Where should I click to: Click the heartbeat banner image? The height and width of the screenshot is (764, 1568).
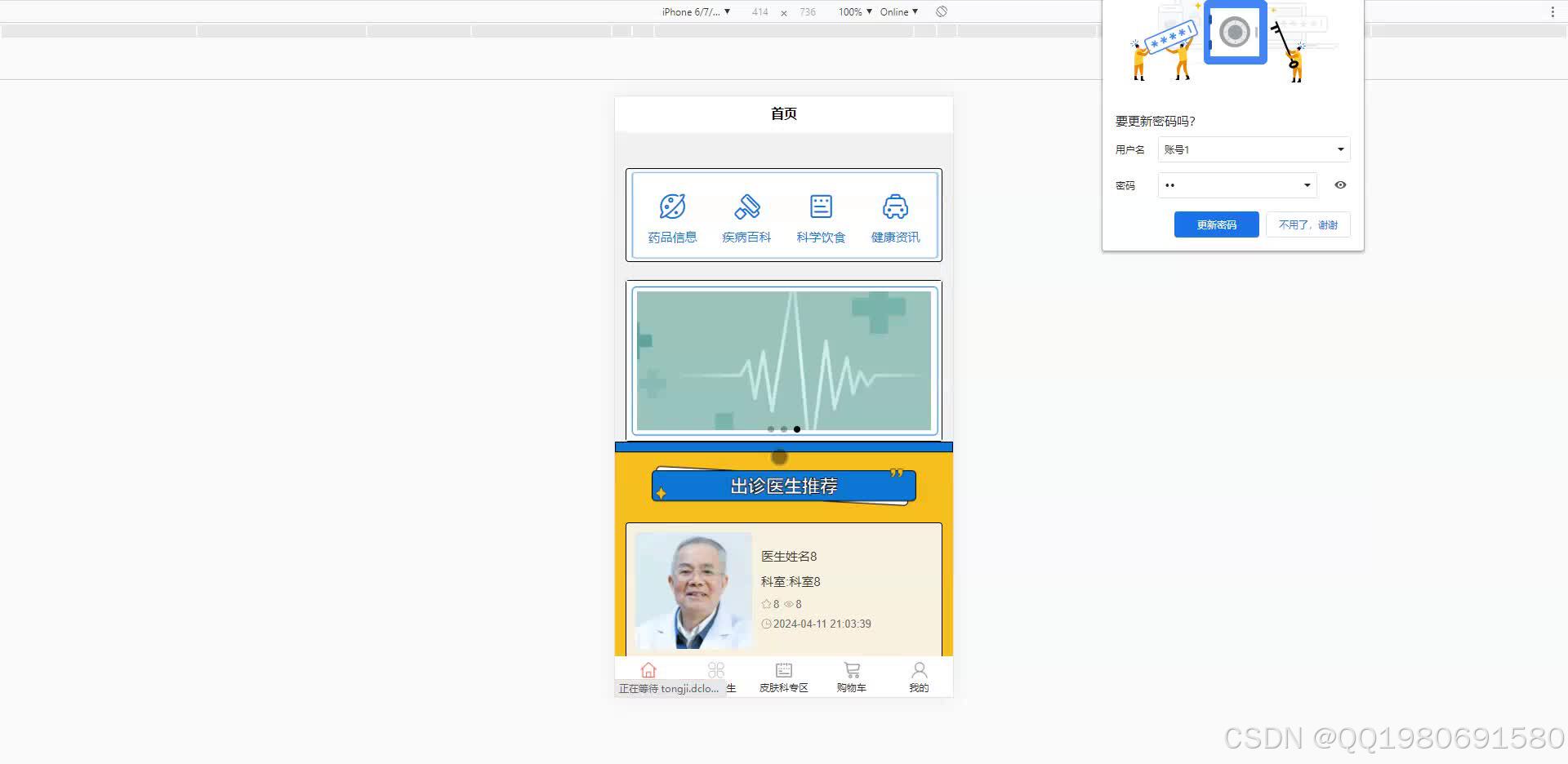click(x=784, y=361)
